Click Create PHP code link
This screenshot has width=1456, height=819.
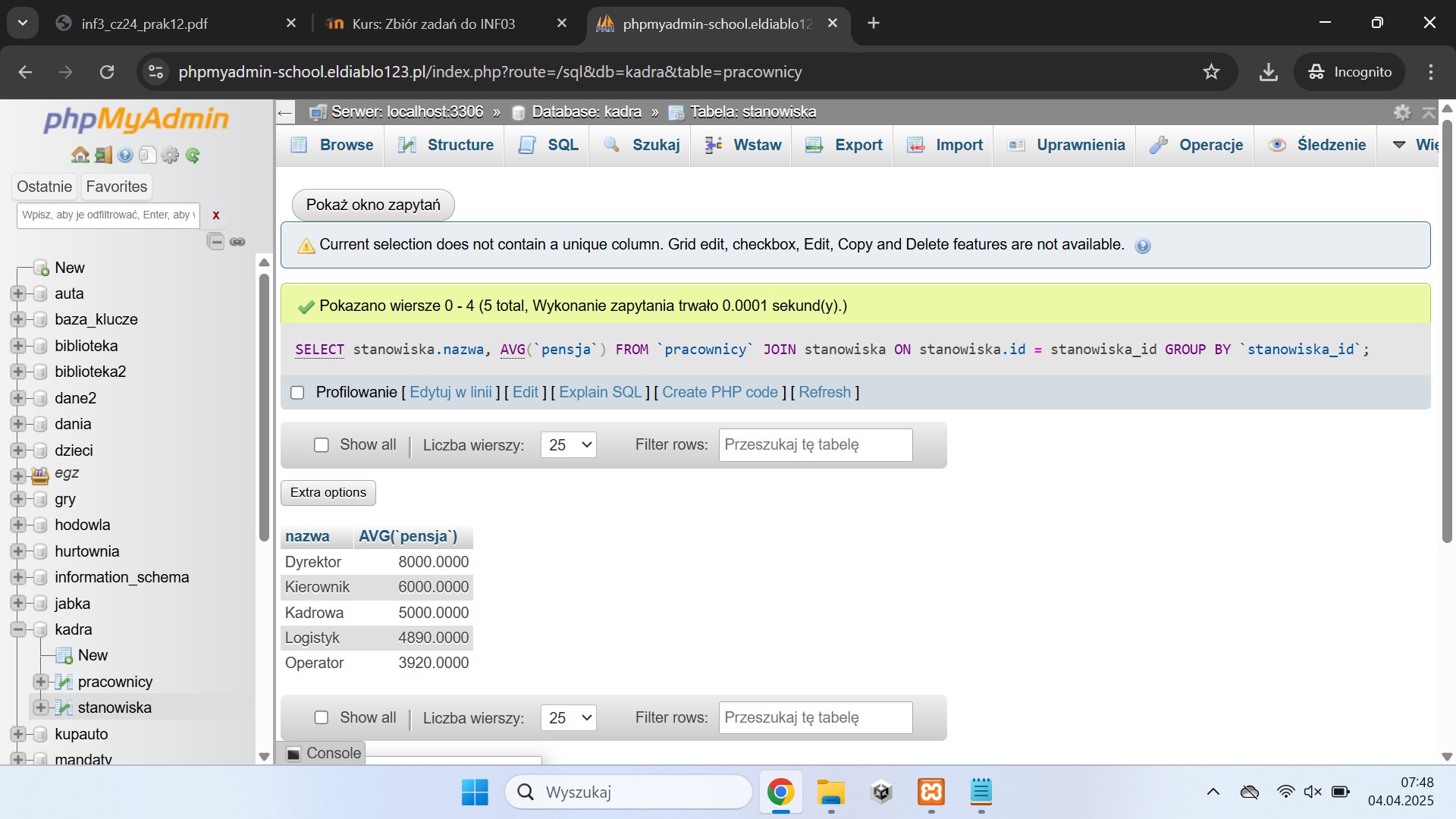pyautogui.click(x=720, y=393)
